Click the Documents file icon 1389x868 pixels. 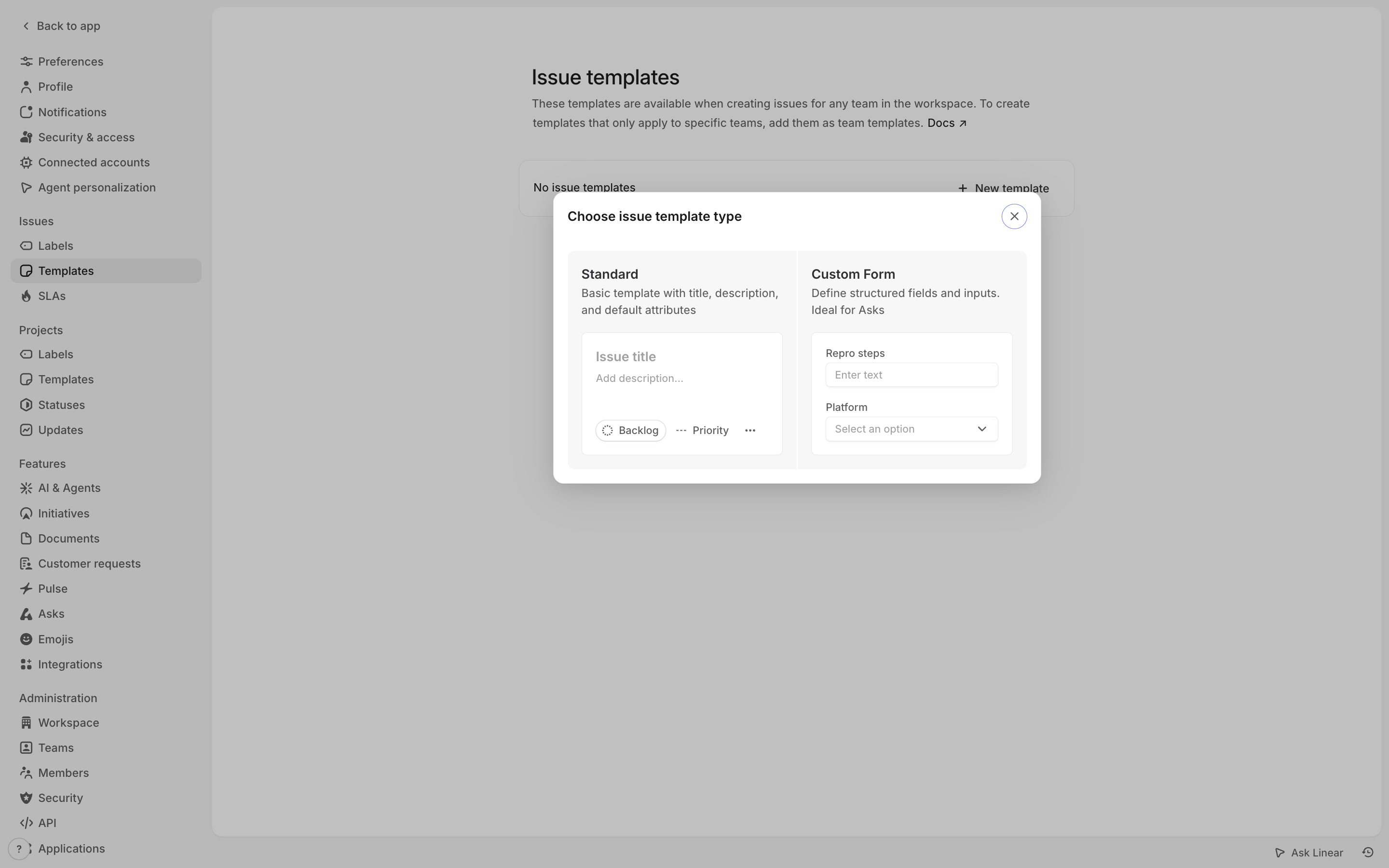26,539
